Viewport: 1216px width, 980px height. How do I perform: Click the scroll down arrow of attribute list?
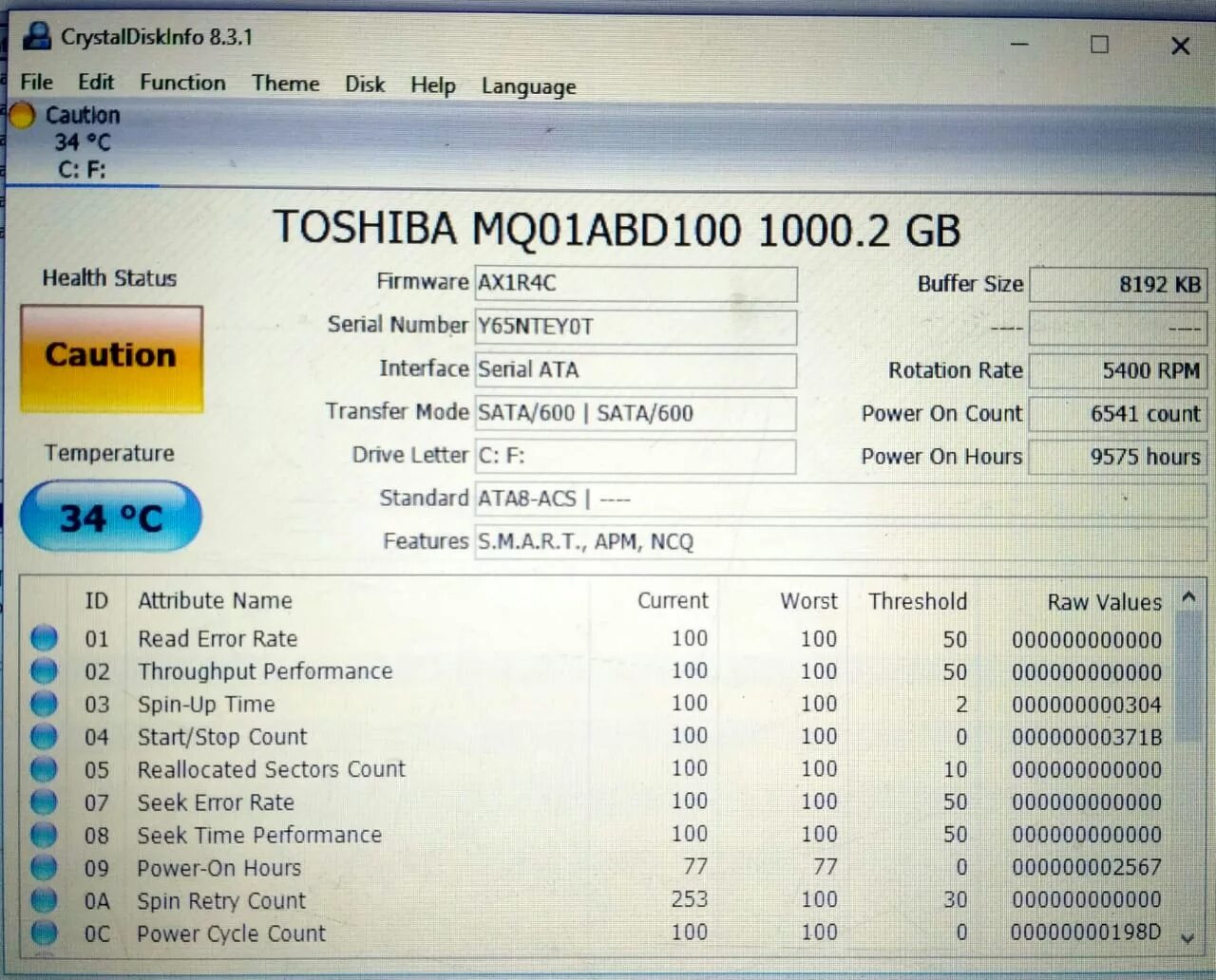[1187, 937]
